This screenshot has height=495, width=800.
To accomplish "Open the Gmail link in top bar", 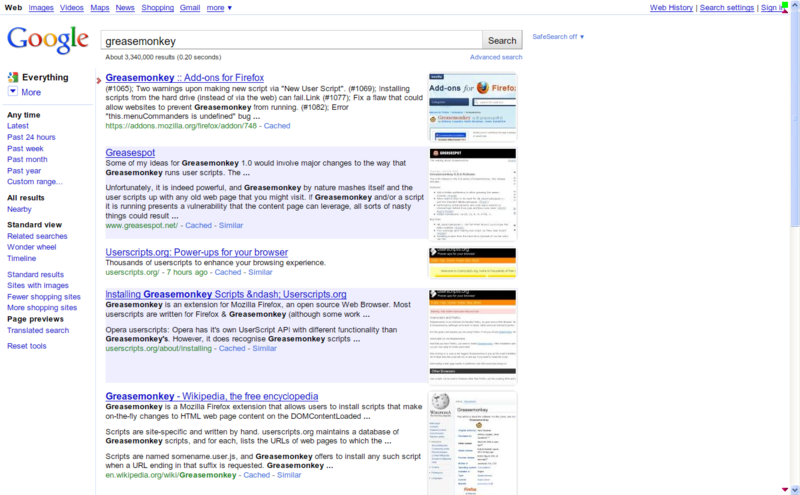I will (190, 8).
